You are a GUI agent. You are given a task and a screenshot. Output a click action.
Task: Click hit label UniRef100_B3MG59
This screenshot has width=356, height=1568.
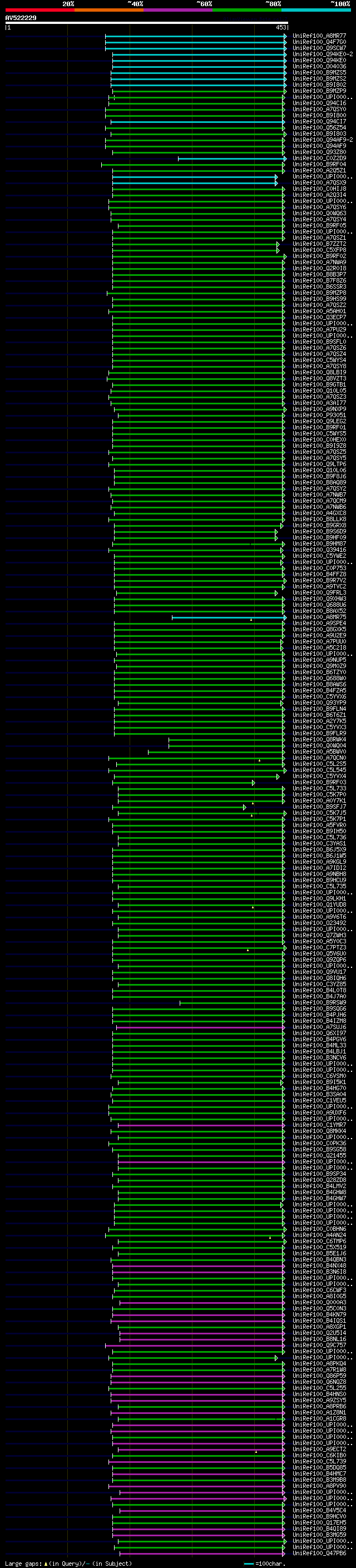(x=319, y=1536)
